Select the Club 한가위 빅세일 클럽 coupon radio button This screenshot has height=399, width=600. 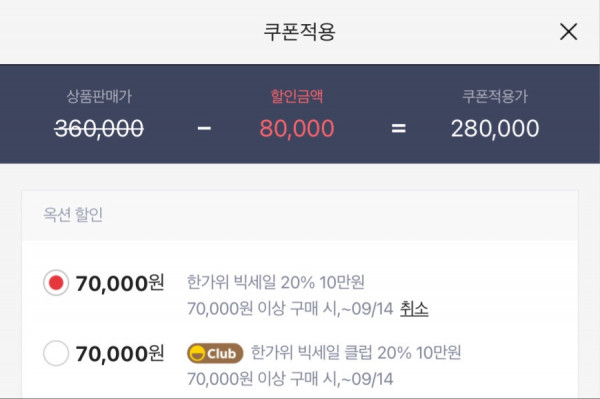56,353
